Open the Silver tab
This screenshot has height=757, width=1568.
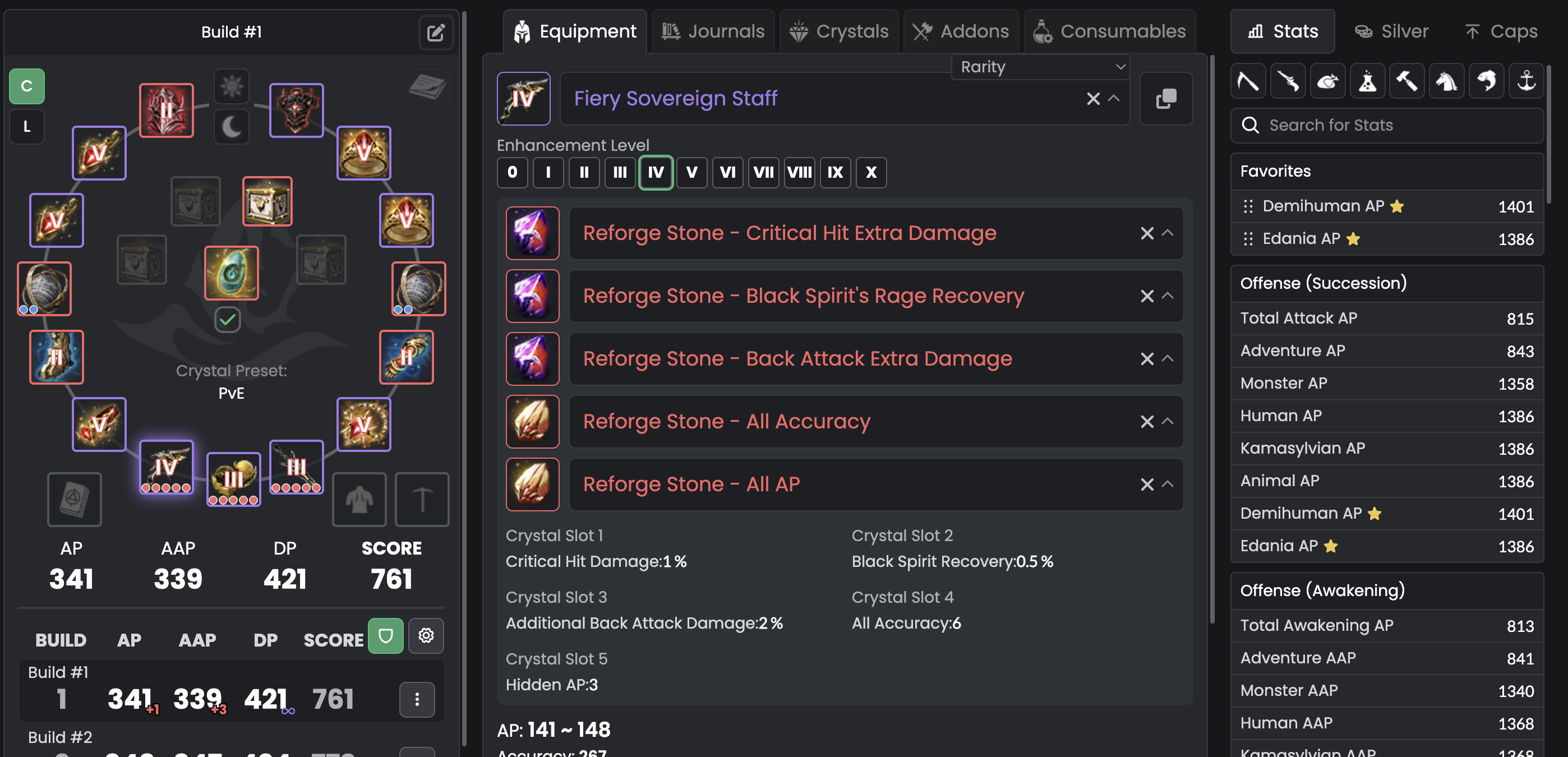coord(1391,31)
